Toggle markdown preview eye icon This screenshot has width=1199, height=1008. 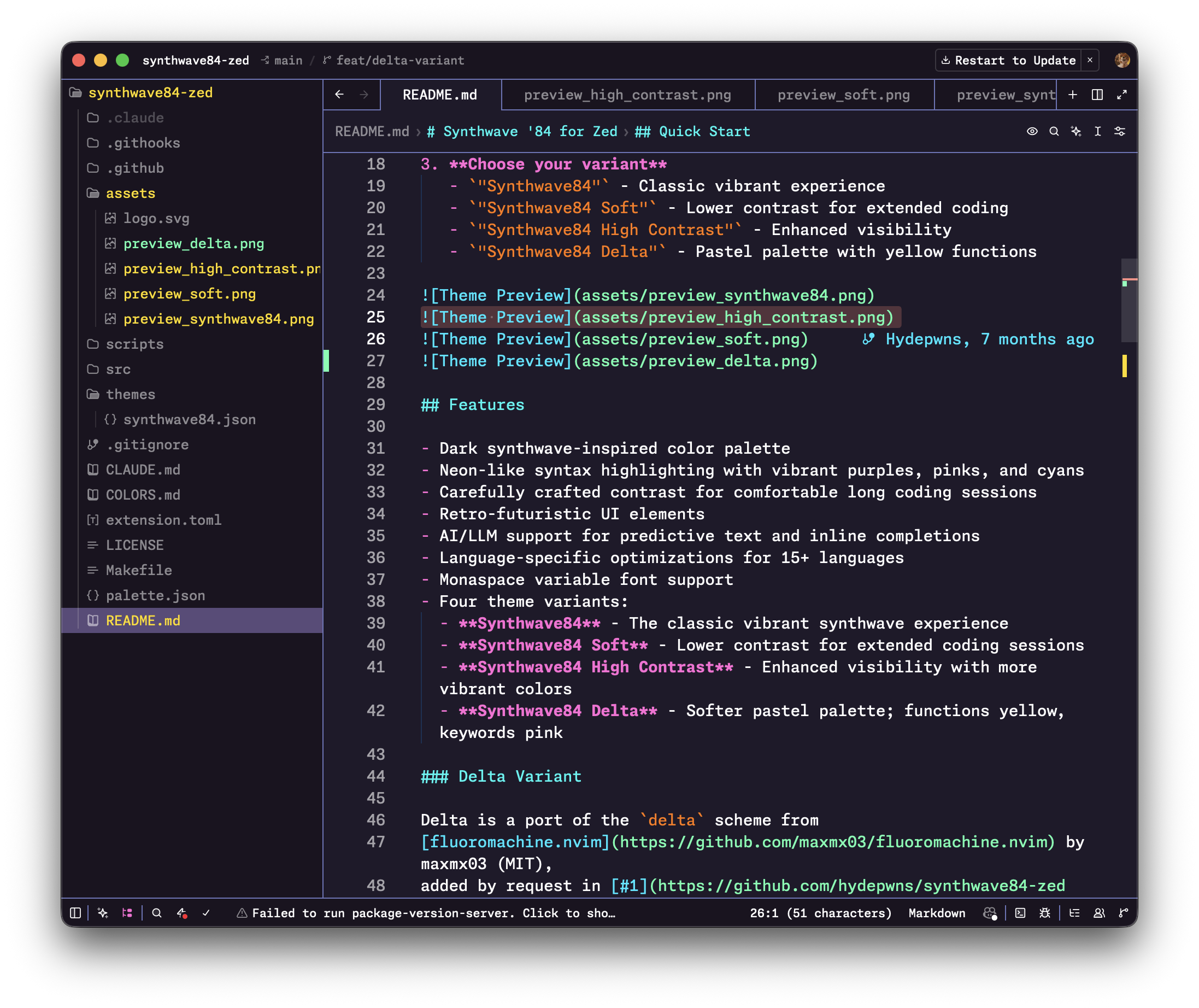point(1032,131)
